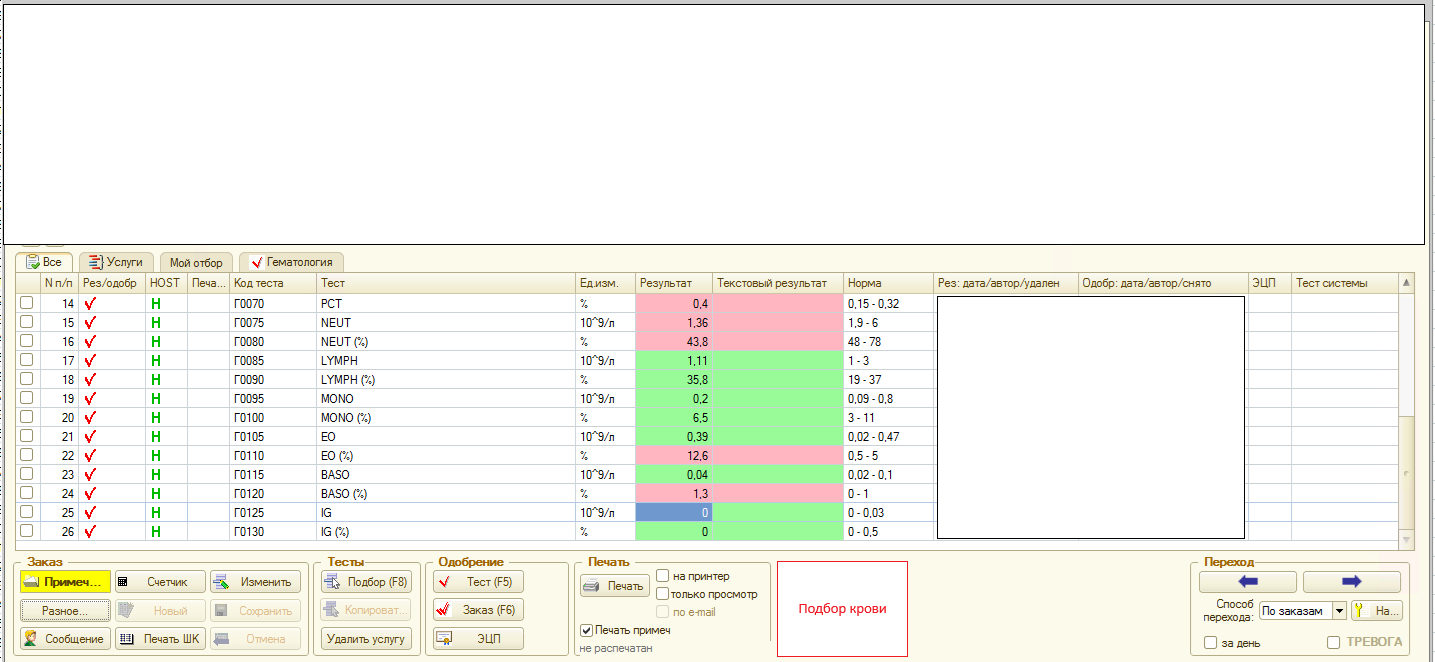Switch to the Гематология tab
Viewport: 1435px width, 662px height.
click(291, 262)
